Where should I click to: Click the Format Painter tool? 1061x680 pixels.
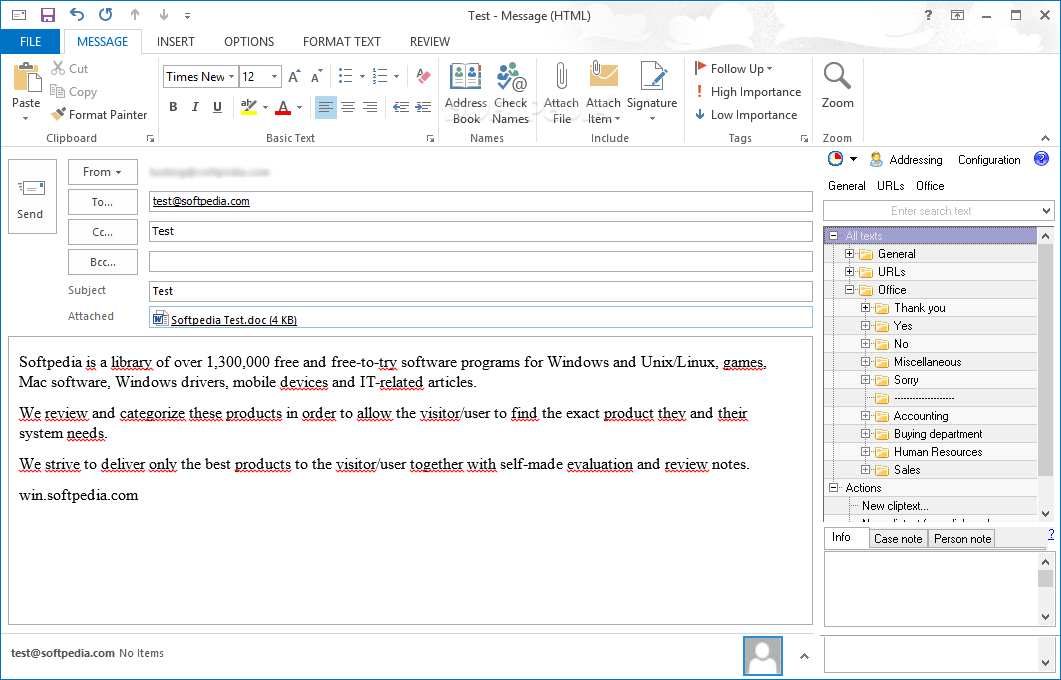(x=99, y=115)
